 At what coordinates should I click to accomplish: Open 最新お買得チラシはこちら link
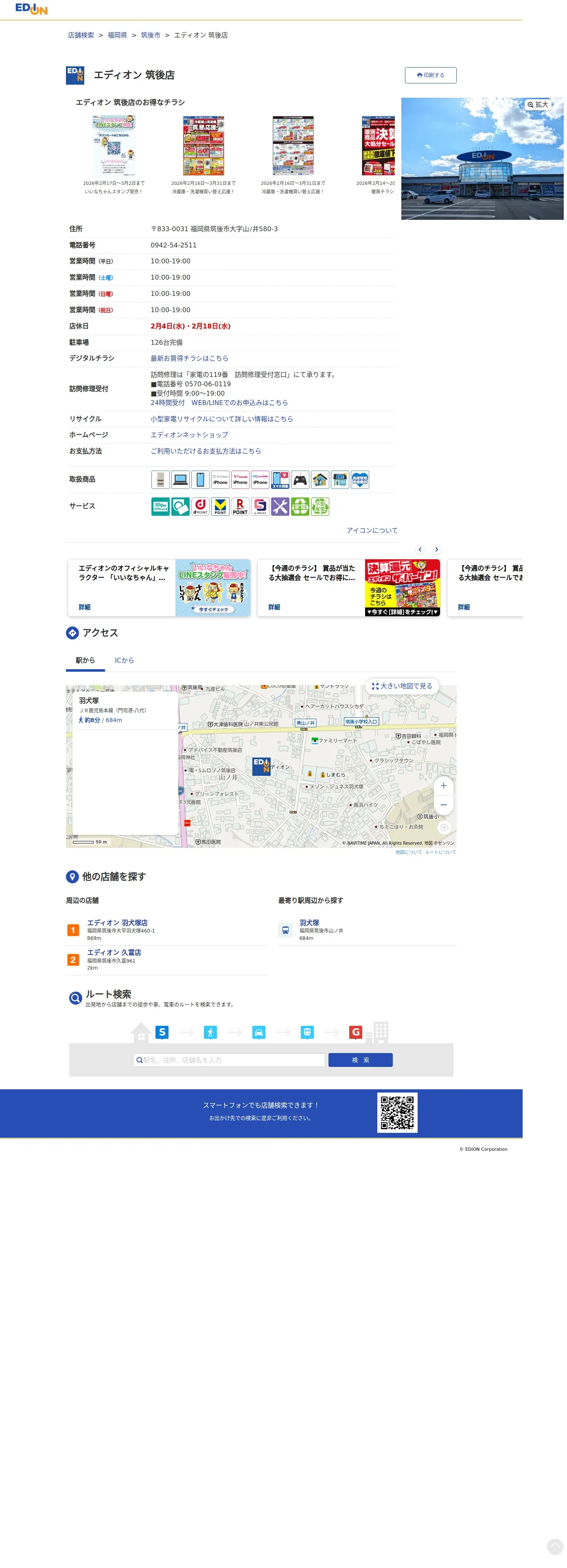pos(189,359)
